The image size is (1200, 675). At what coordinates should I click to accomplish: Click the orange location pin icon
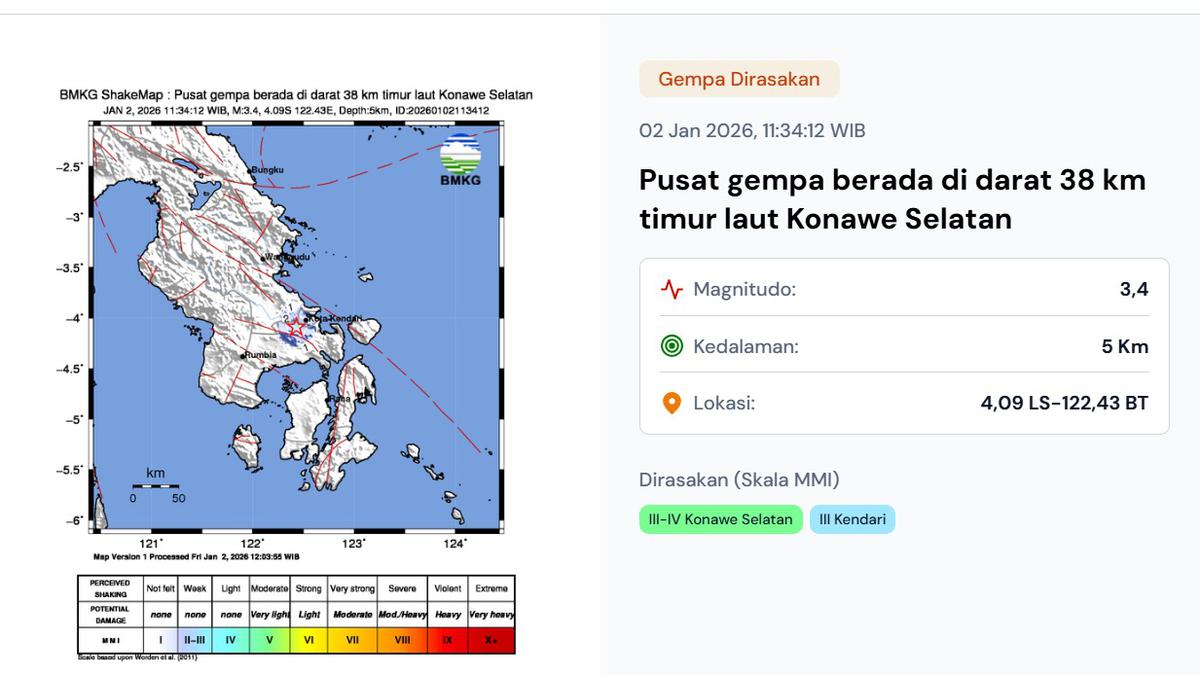[672, 404]
